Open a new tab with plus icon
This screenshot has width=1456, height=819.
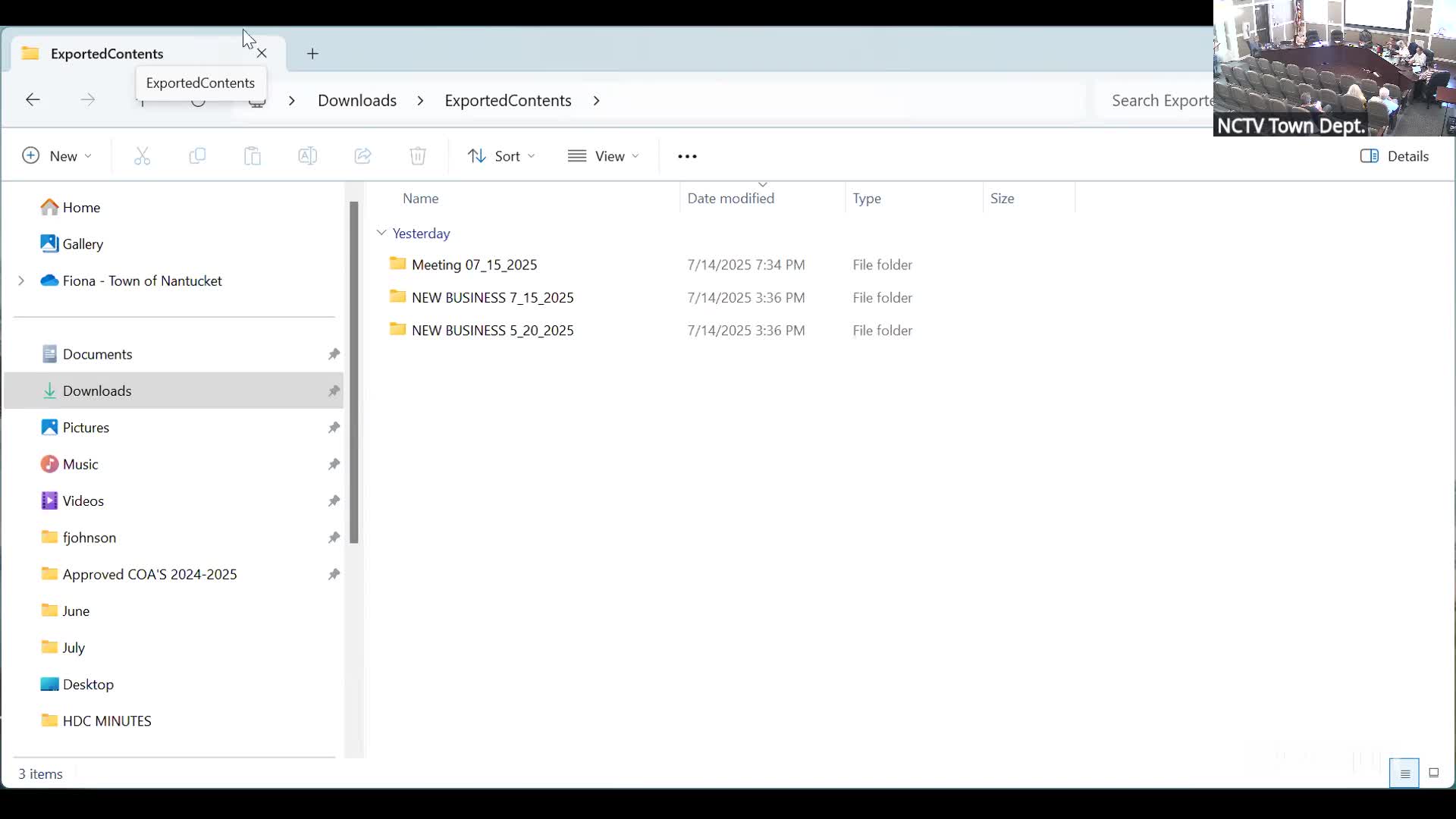pyautogui.click(x=312, y=54)
